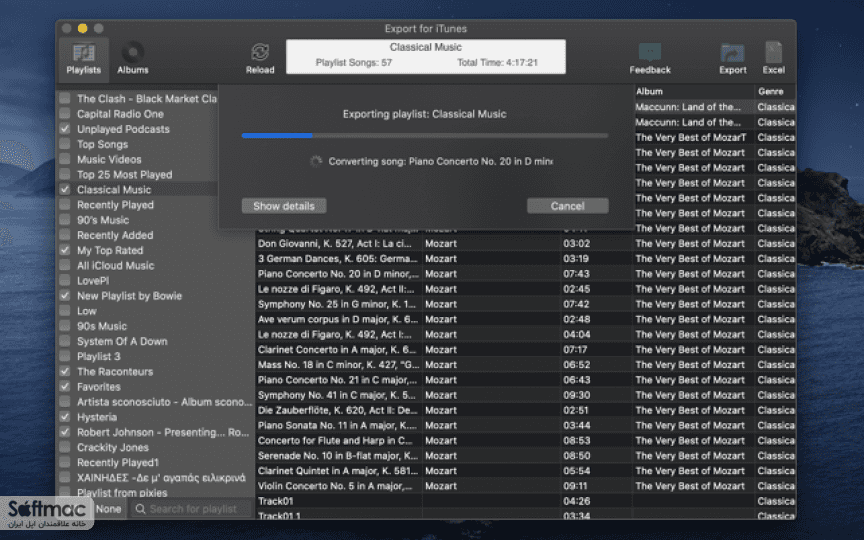Screen dimensions: 864x540
Task: Select the Piano Concerto No. 20 table row
Action: click(x=526, y=274)
